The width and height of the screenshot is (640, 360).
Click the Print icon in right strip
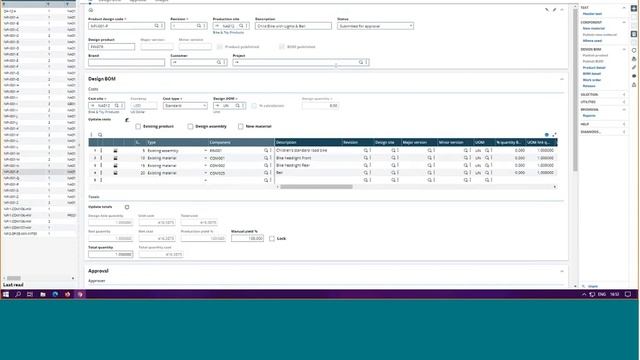(x=634, y=59)
